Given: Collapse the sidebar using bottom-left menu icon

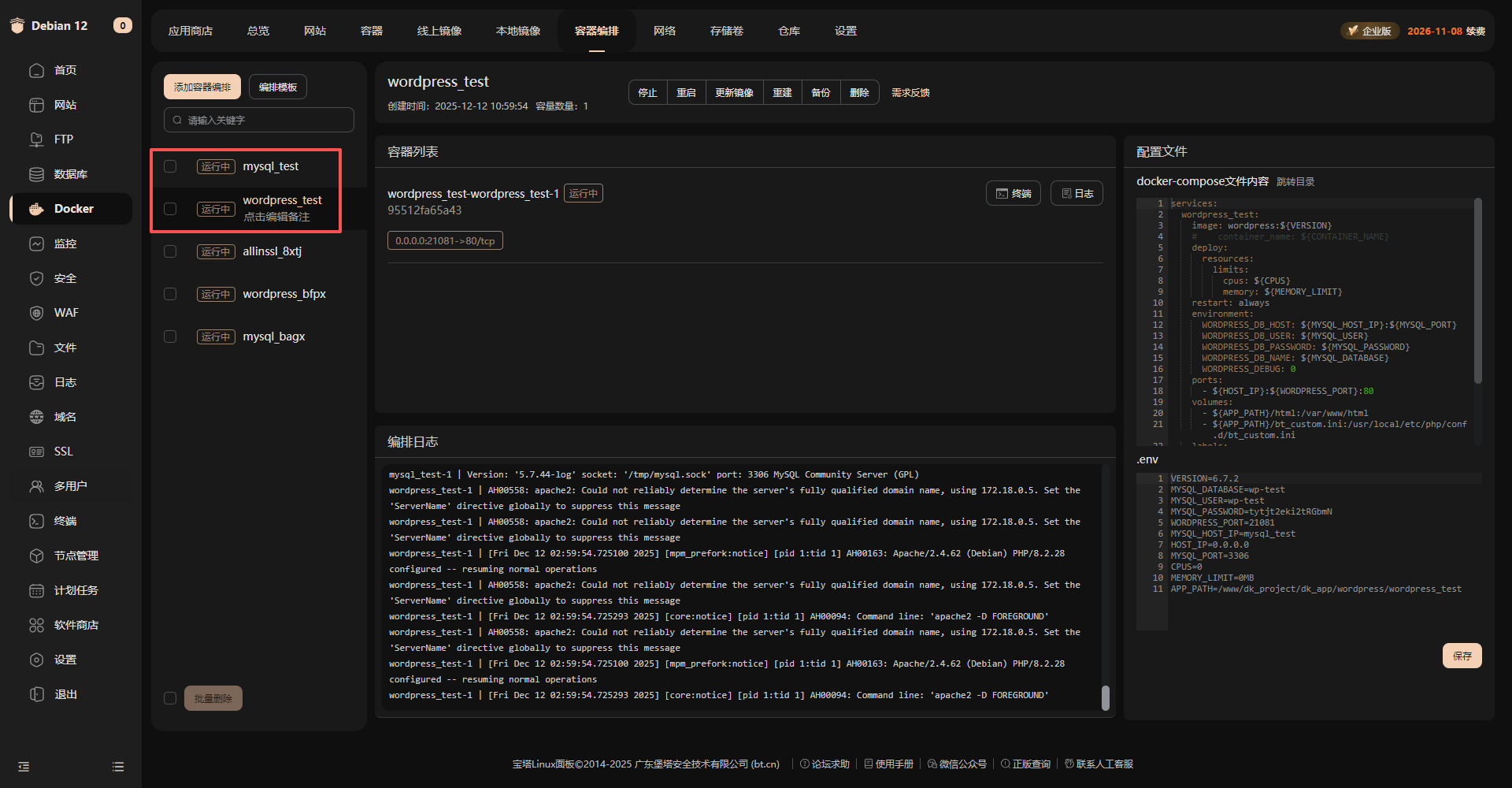Looking at the screenshot, I should click(24, 767).
